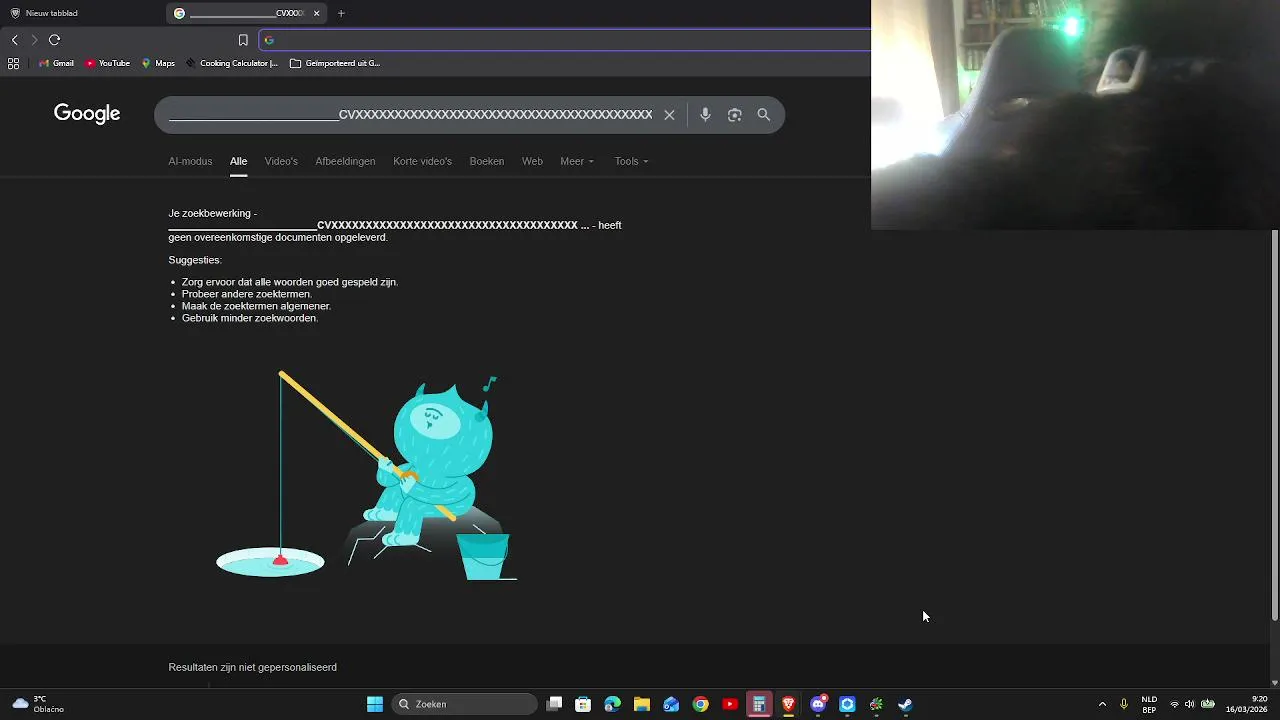This screenshot has height=720, width=1280.
Task: Open Google Lens image search
Action: coord(735,115)
